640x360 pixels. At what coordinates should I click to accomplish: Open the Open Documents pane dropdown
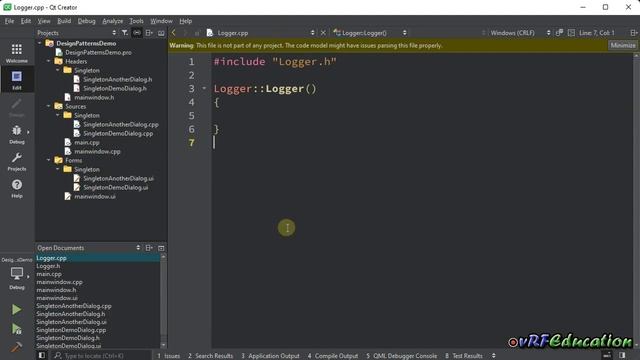[138, 248]
